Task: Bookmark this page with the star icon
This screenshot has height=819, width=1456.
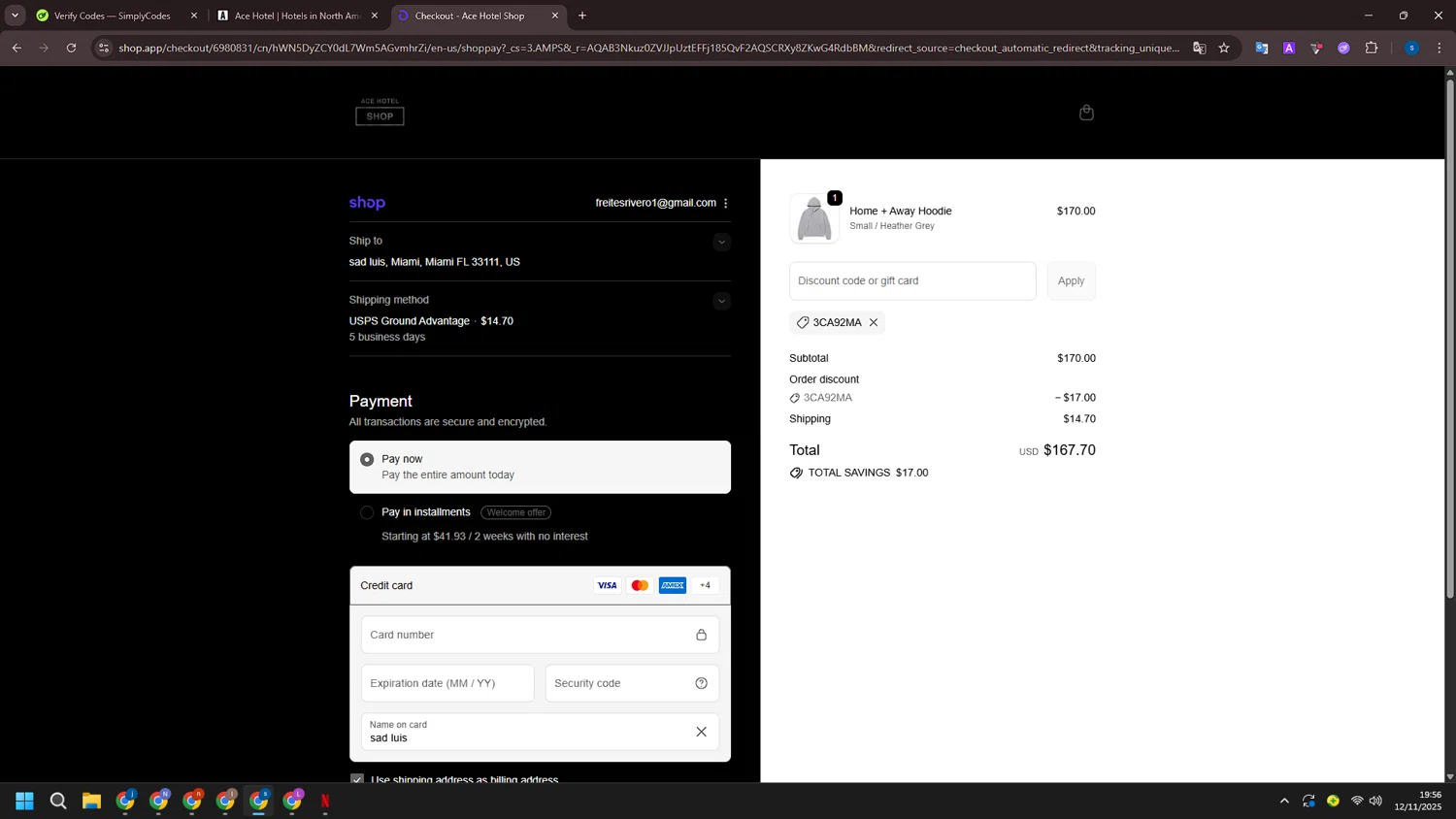Action: pos(1224,48)
